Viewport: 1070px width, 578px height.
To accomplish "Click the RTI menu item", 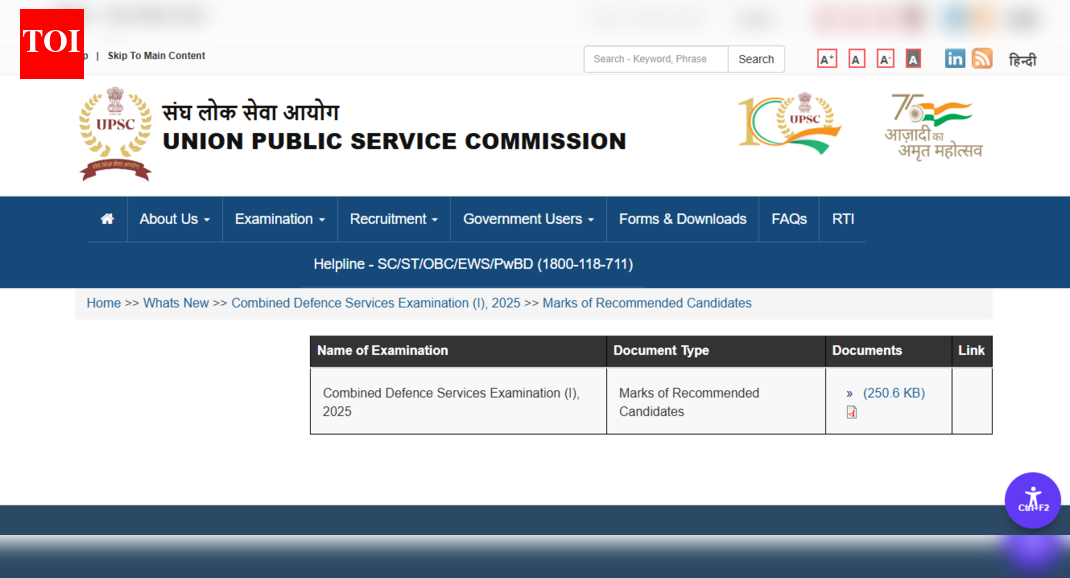I will click(x=843, y=219).
